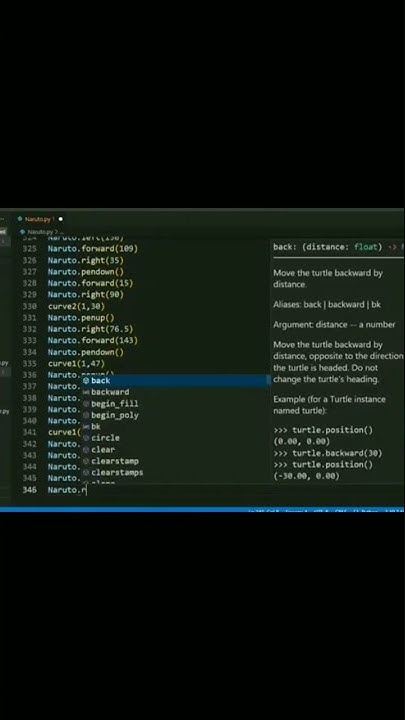Click the '(-30.00, 0.00)' output line
The width and height of the screenshot is (405, 720).
pos(306,476)
